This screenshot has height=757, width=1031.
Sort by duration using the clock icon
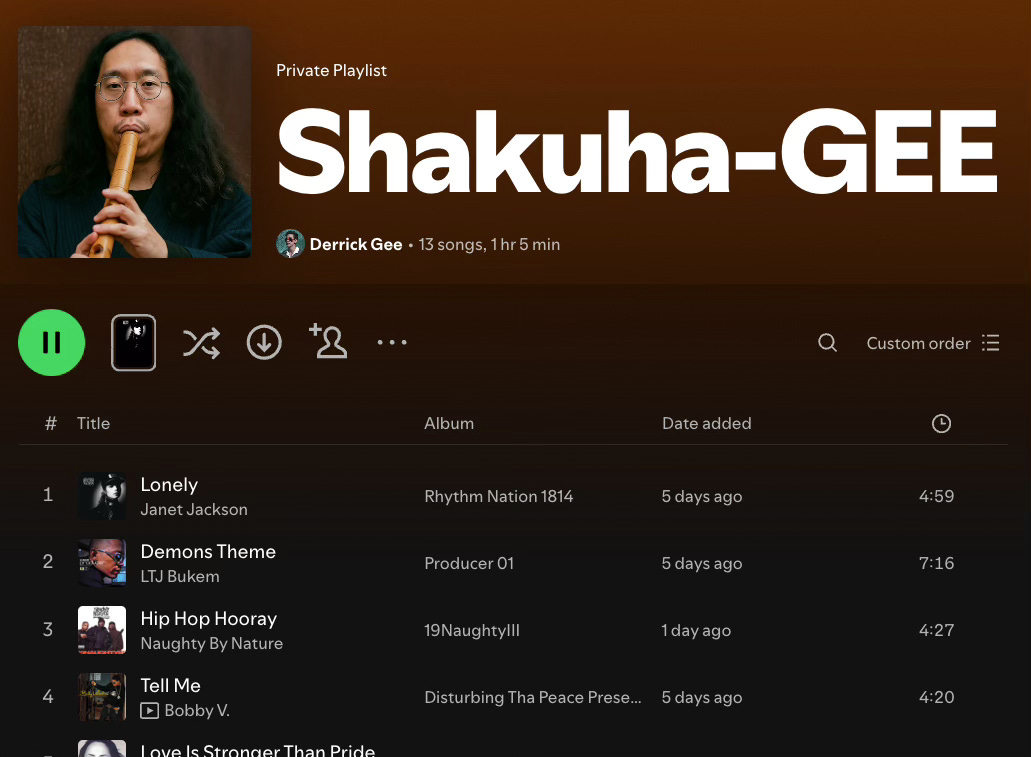click(942, 423)
